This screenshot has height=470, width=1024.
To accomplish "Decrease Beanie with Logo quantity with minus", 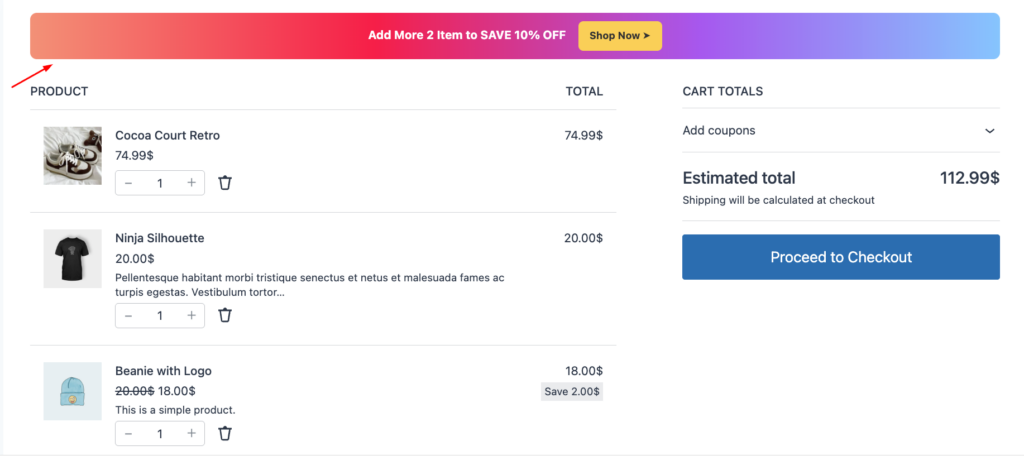I will [x=129, y=433].
